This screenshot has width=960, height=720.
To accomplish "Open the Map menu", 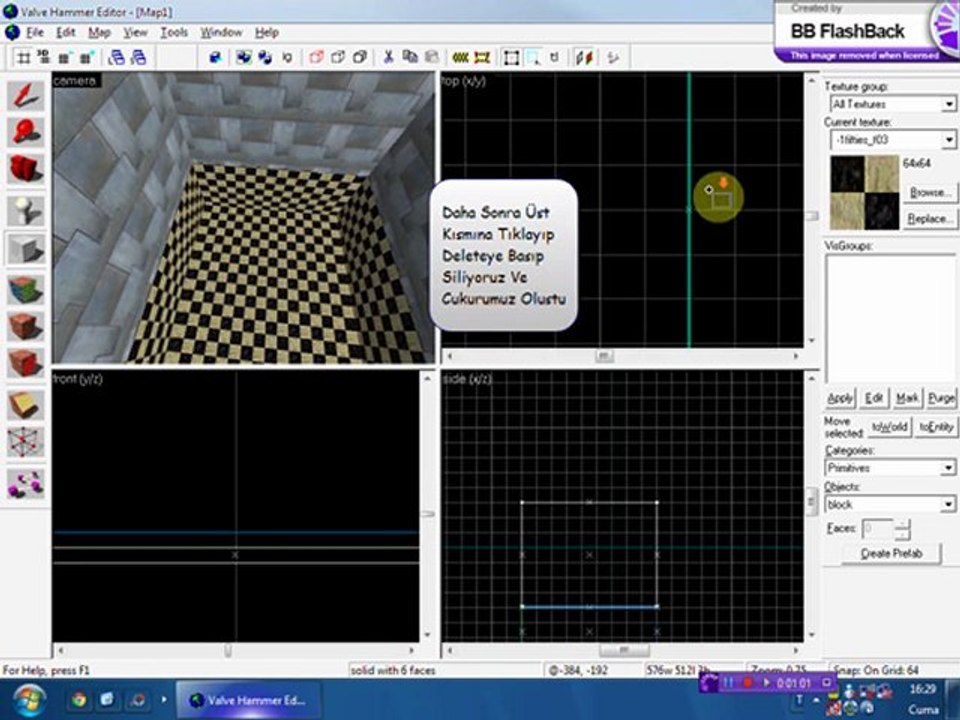I will 99,32.
